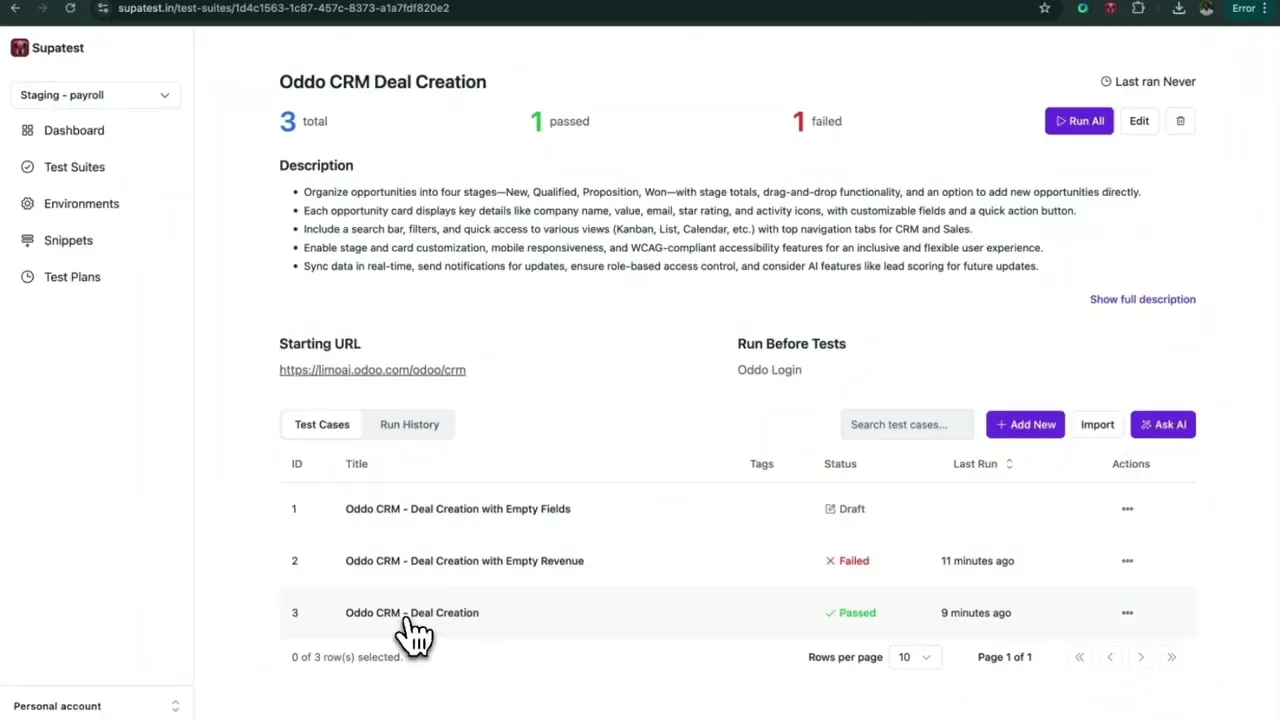Viewport: 1280px width, 720px height.
Task: Bookmark this page with star icon
Action: click(x=1045, y=8)
